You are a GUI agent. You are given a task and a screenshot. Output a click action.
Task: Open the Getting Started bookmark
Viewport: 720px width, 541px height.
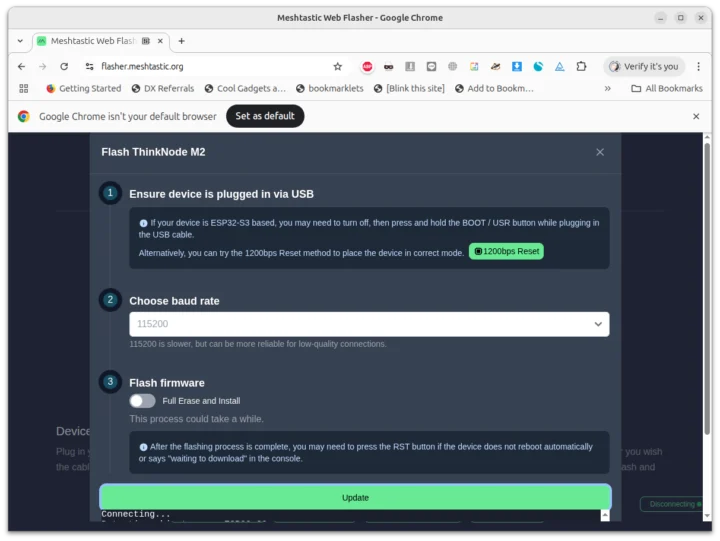pyautogui.click(x=84, y=88)
